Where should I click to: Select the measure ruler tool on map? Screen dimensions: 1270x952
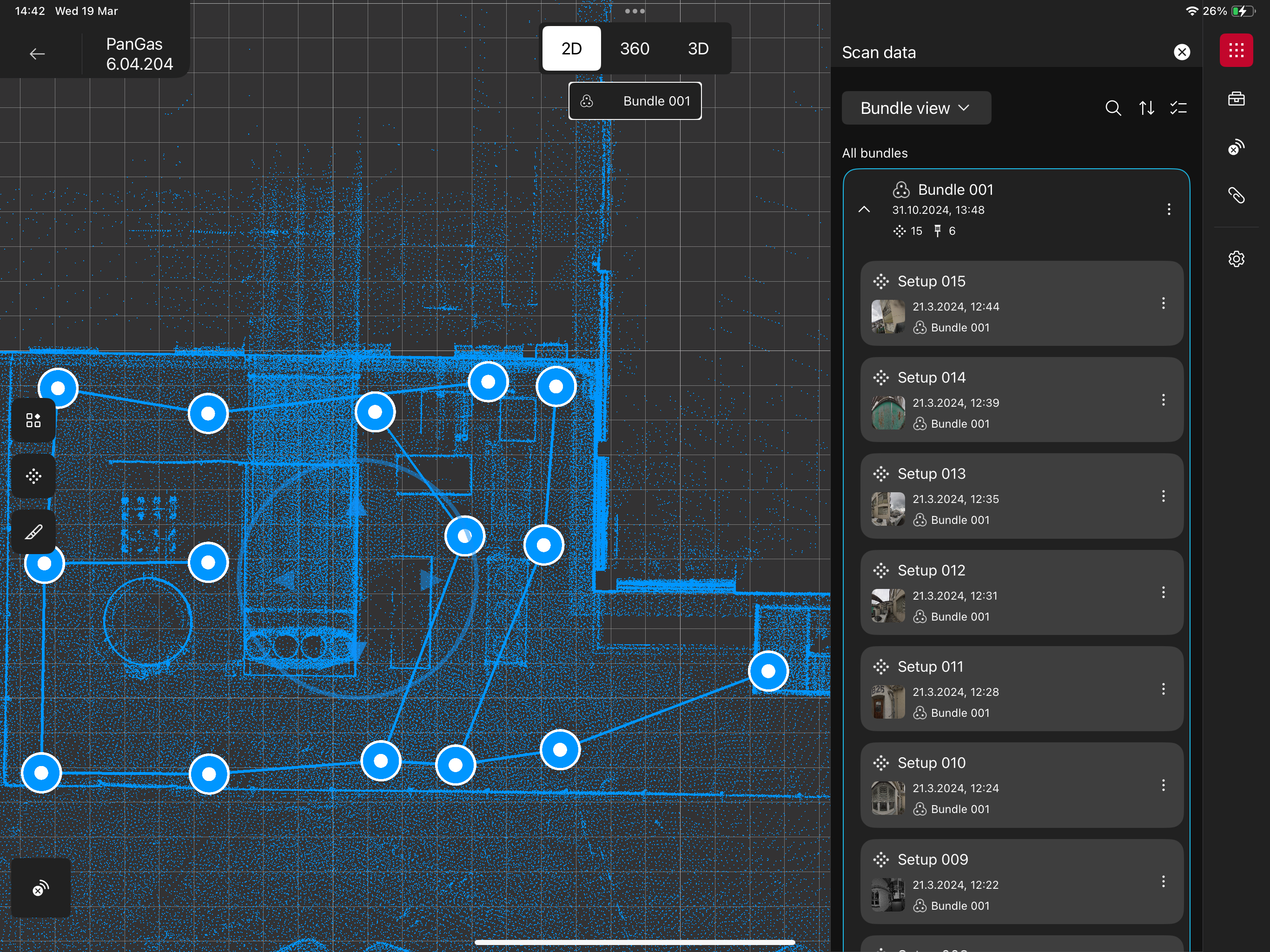pos(33,532)
